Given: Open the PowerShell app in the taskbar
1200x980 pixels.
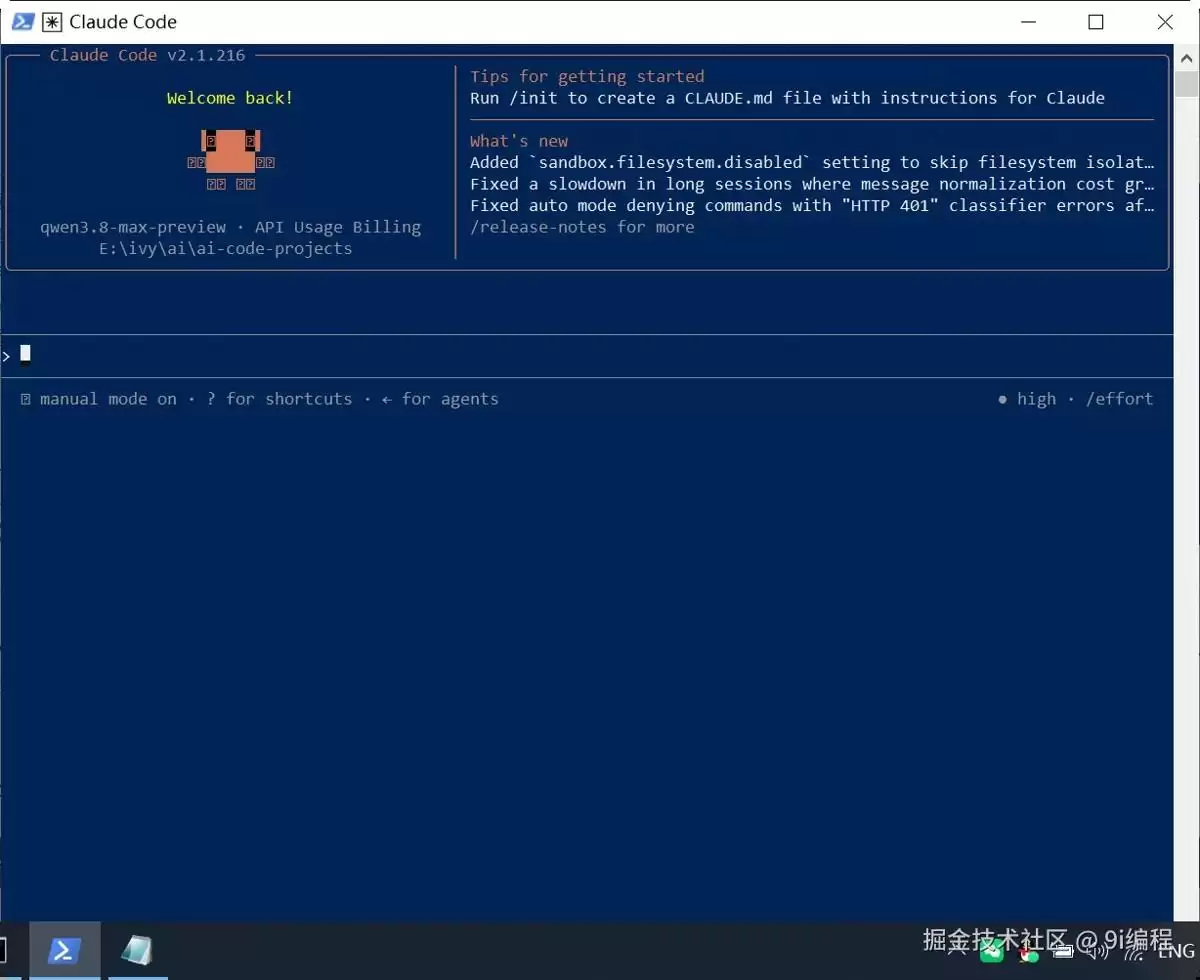Looking at the screenshot, I should click(64, 951).
